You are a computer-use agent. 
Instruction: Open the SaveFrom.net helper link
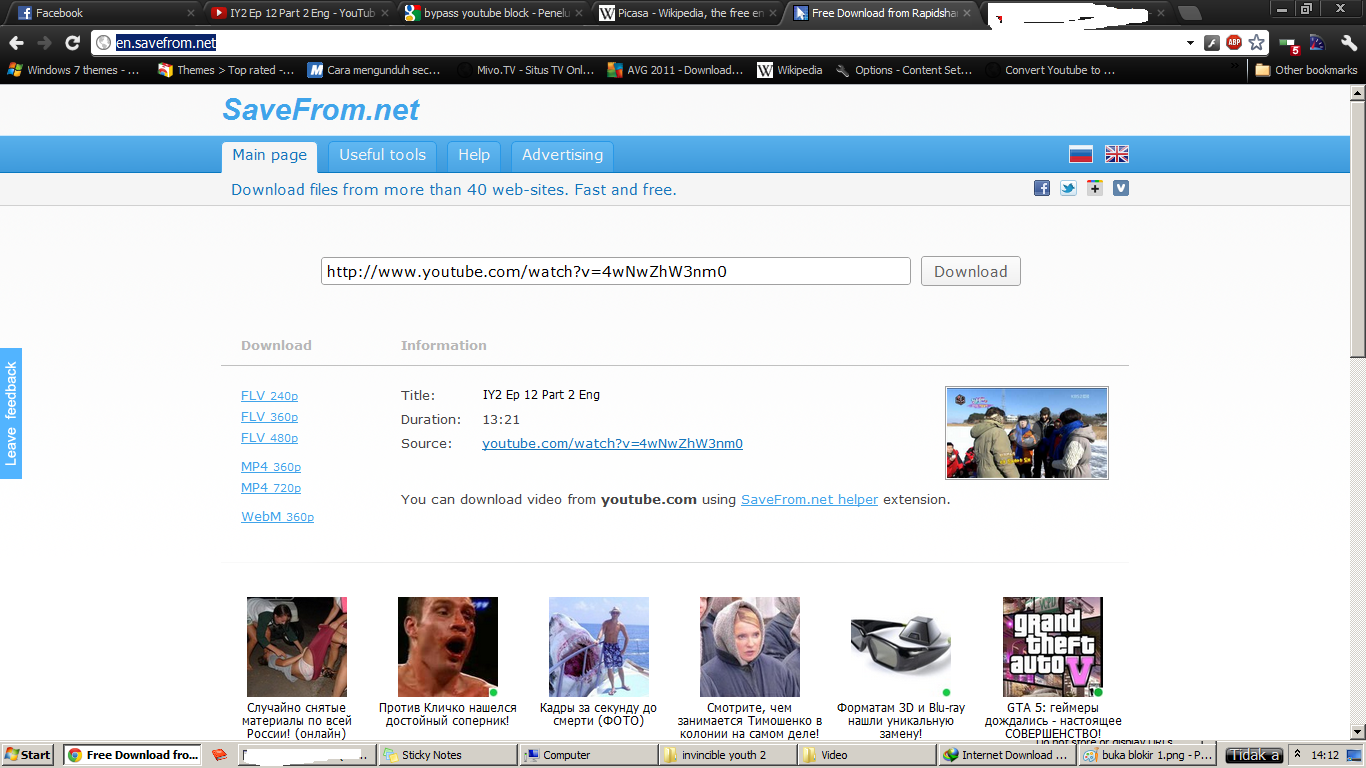tap(809, 499)
